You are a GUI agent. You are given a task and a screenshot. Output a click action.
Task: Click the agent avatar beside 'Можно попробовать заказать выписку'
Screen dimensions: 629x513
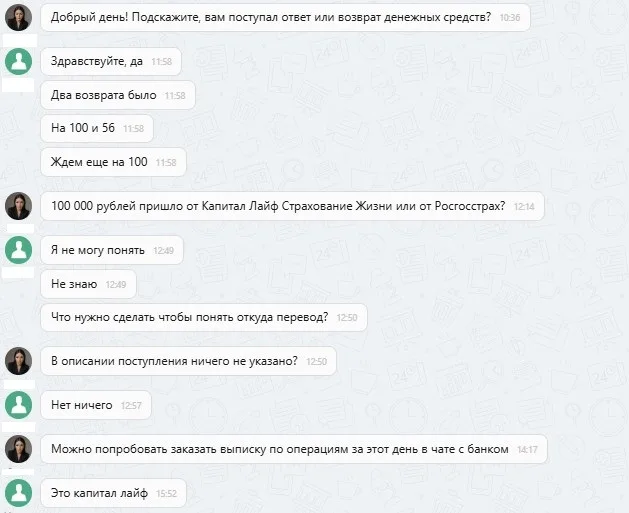(18, 449)
